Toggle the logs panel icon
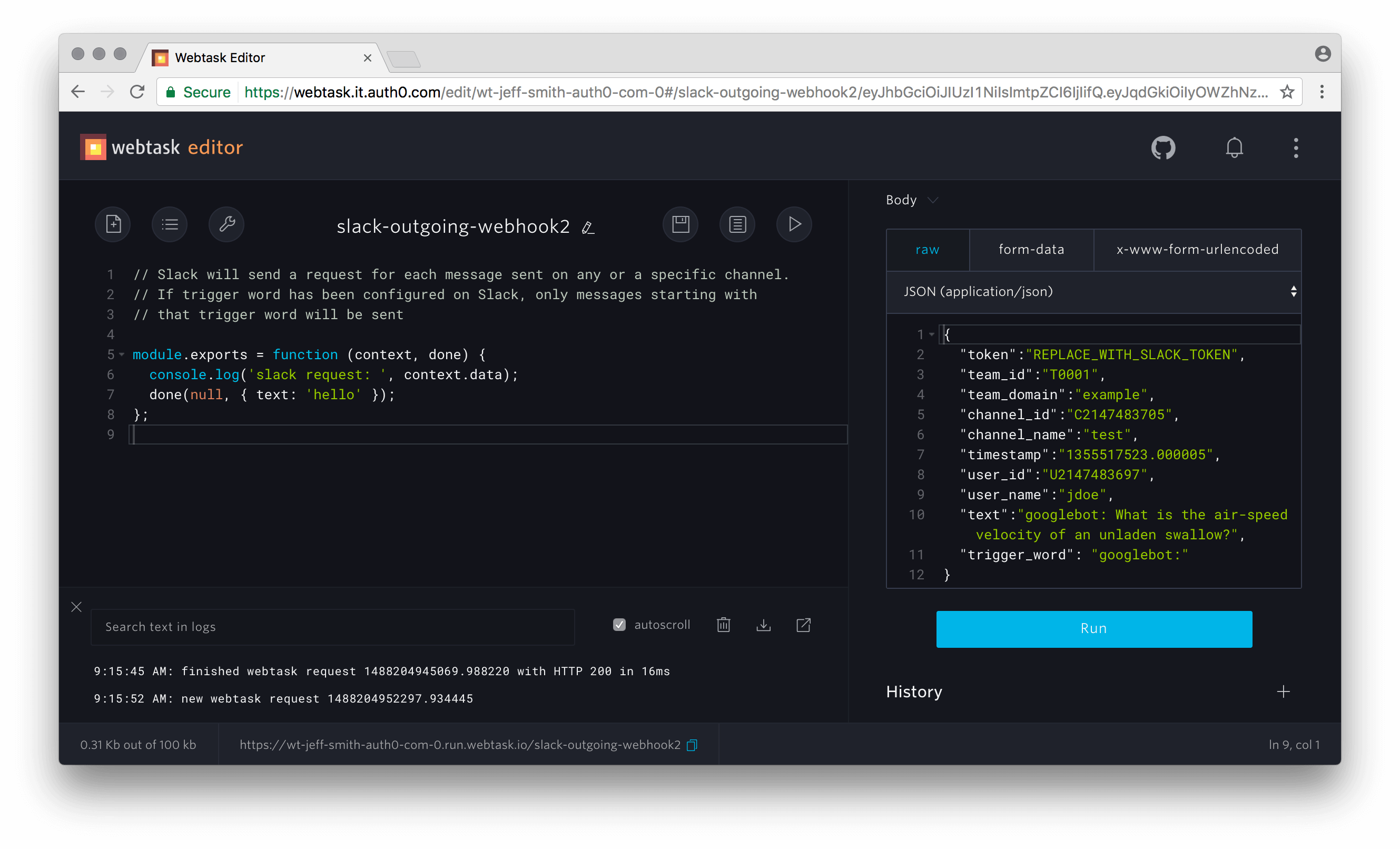The image size is (1400, 849). pyautogui.click(x=737, y=224)
